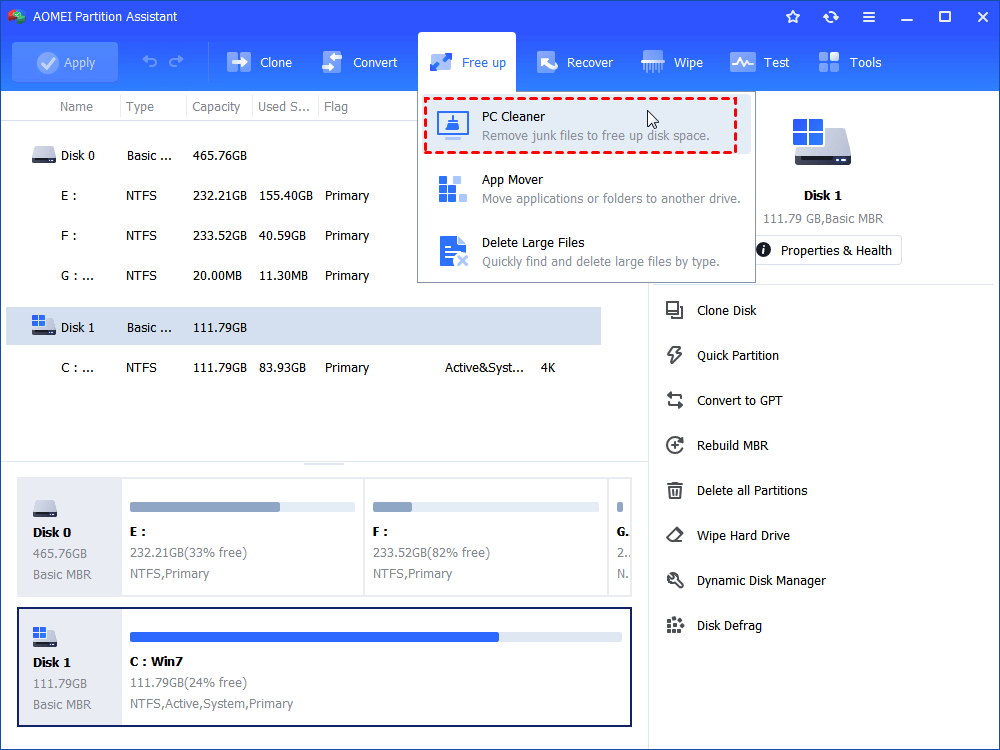
Task: Click the Apply button
Action: [x=64, y=62]
